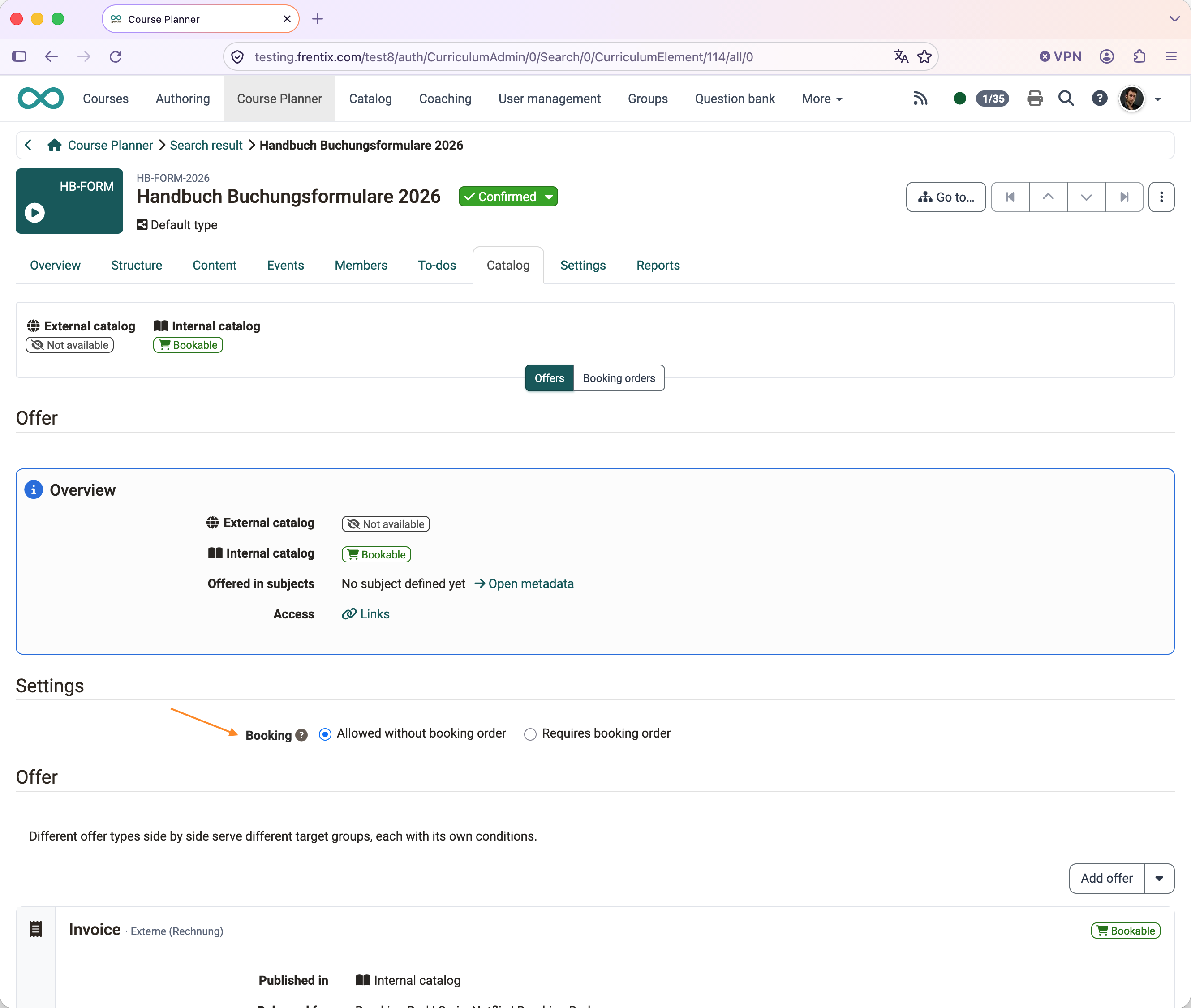Screen dimensions: 1191x1008
Task: Open the Reports tab
Action: coord(658,265)
